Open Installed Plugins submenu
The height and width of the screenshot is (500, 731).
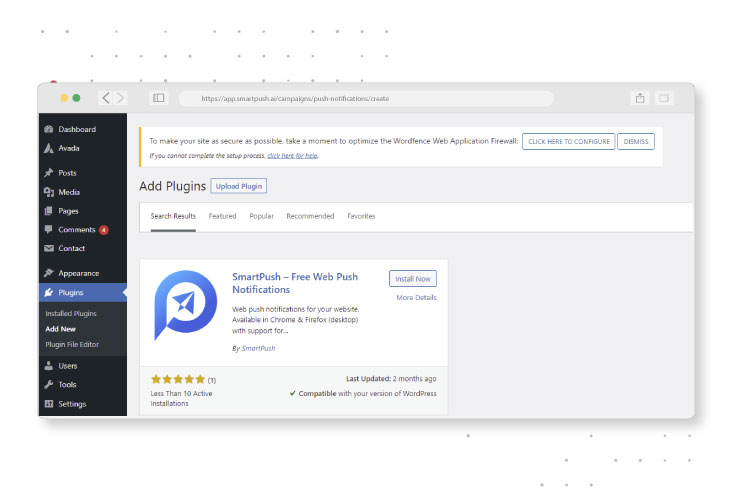tap(71, 314)
